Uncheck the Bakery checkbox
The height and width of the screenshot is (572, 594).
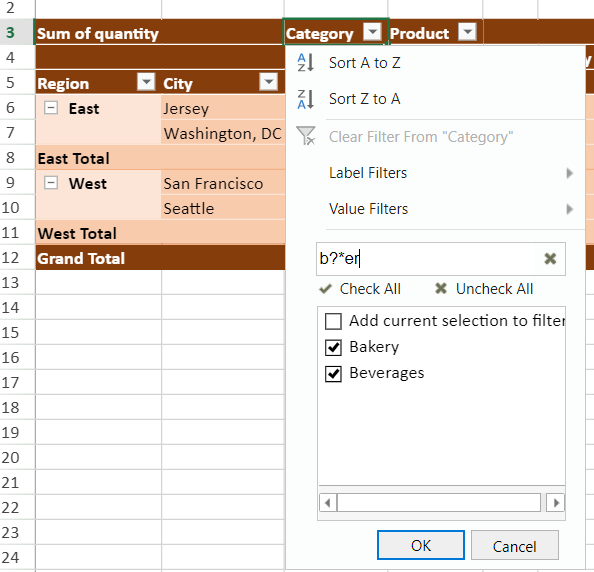(x=333, y=347)
